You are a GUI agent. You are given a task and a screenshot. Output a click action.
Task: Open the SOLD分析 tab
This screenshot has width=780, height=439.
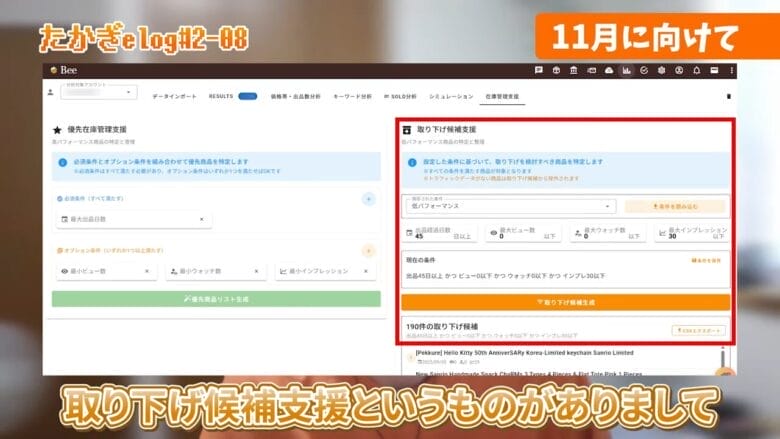coord(400,96)
